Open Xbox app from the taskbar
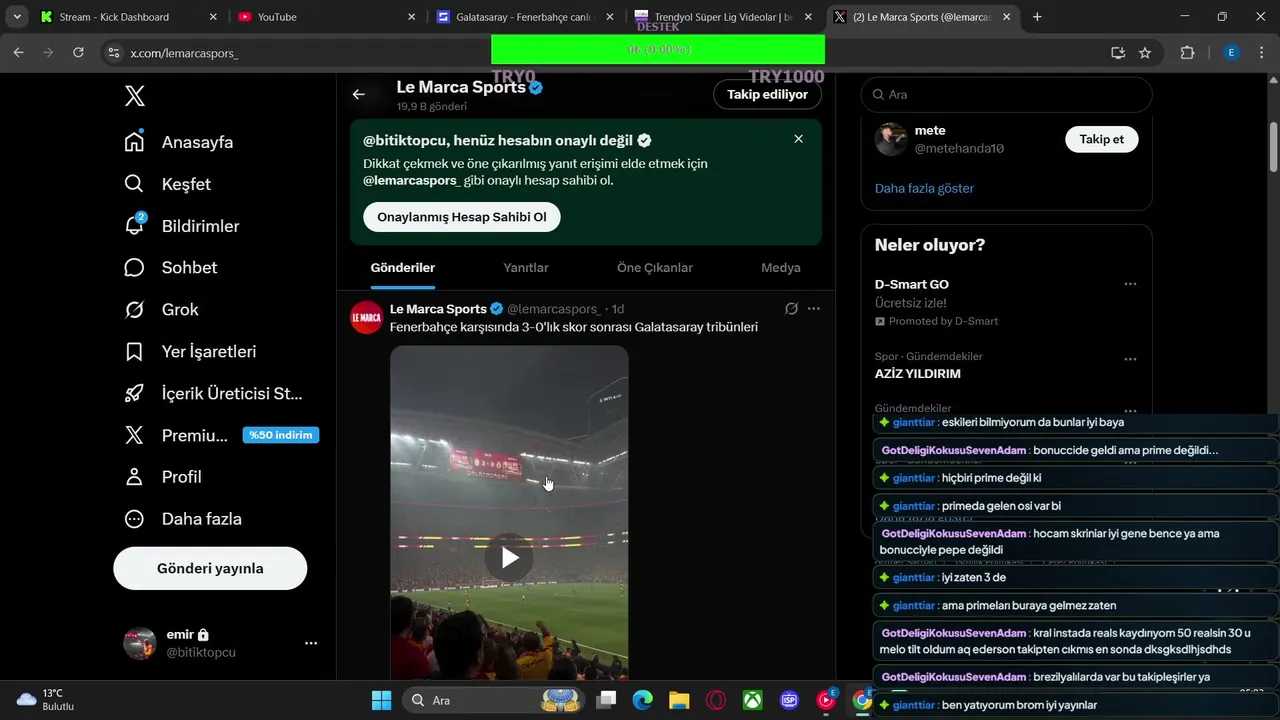 753,700
